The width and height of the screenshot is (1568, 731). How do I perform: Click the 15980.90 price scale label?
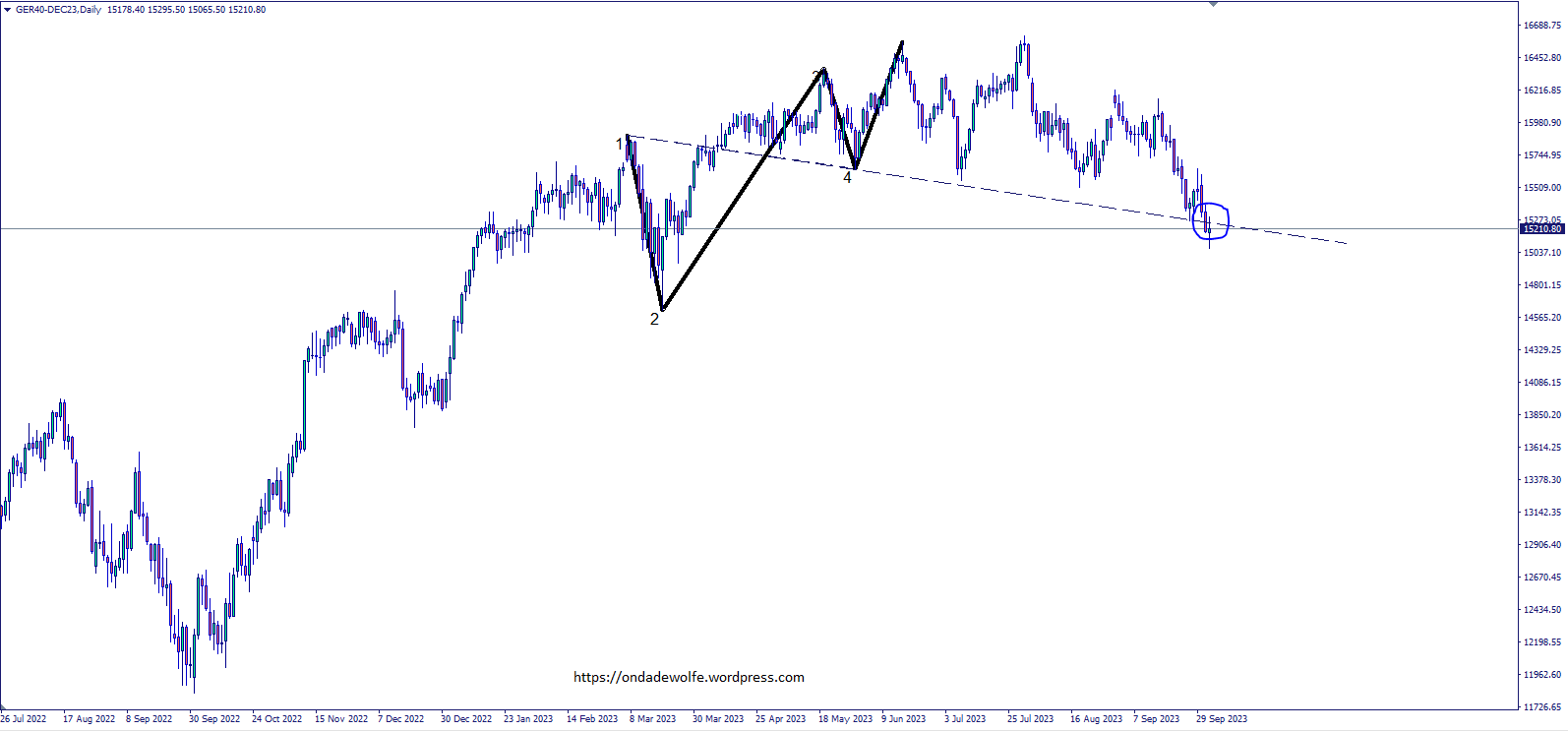[x=1542, y=123]
